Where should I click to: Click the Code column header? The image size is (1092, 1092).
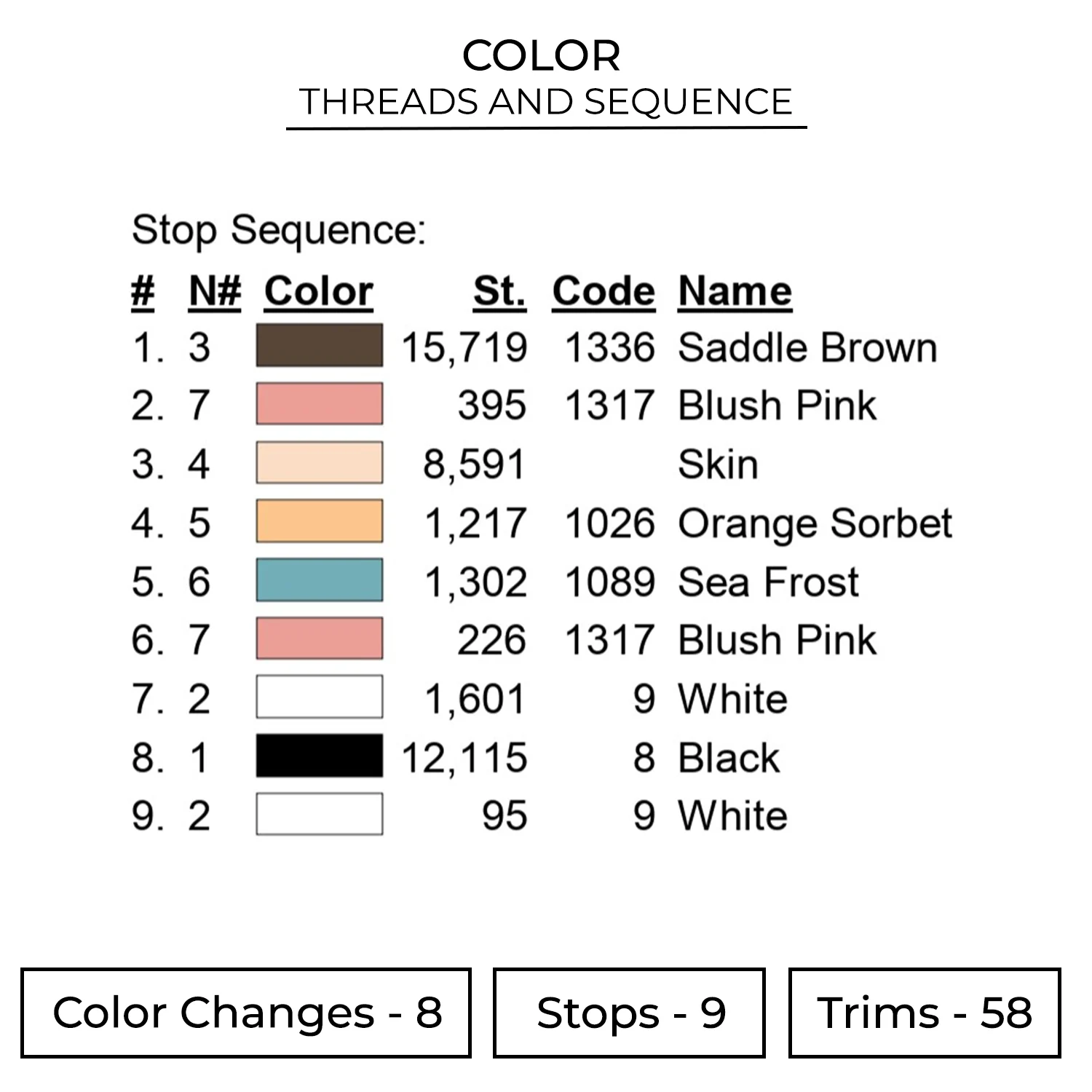[604, 291]
